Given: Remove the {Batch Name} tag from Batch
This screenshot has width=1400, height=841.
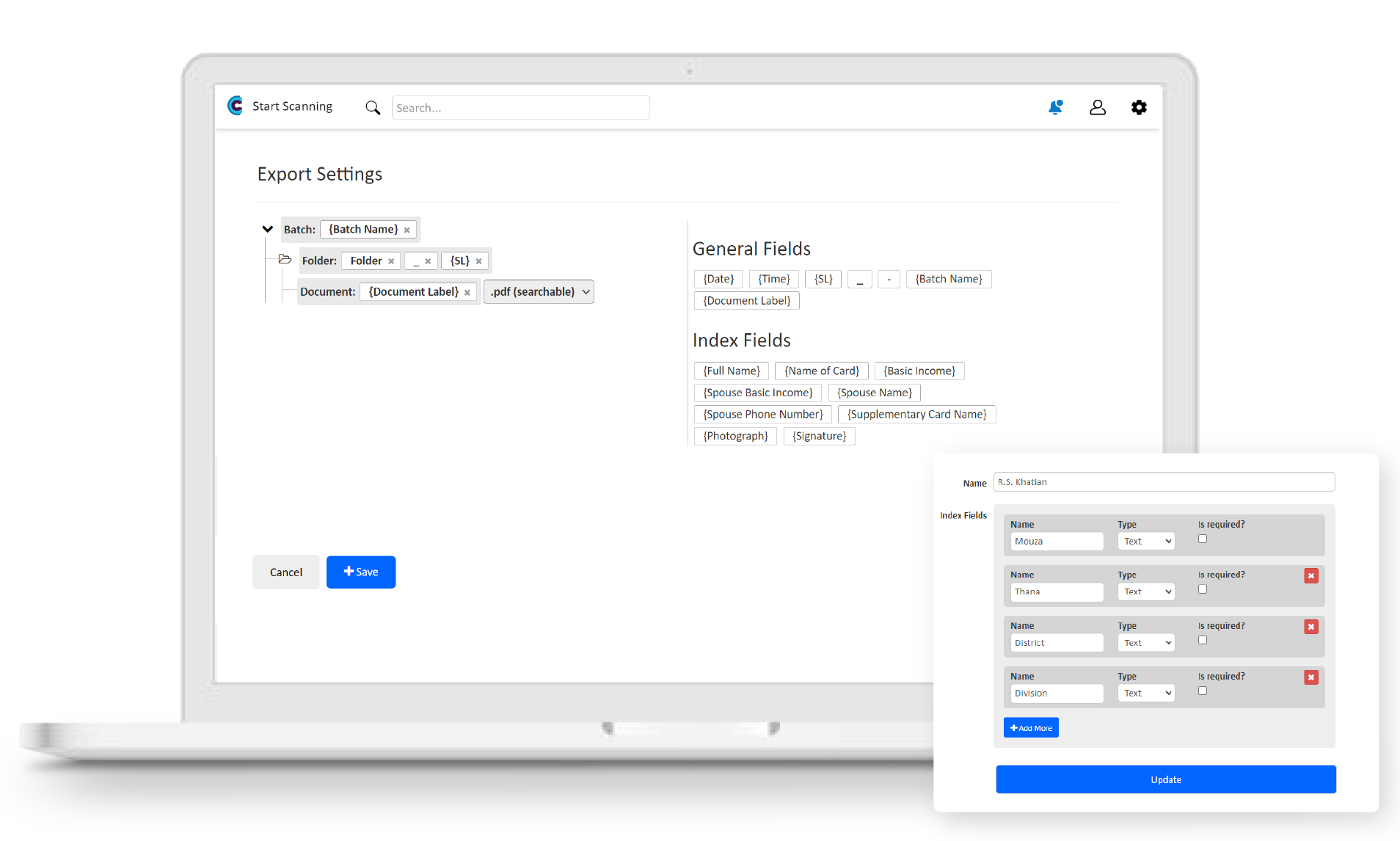Looking at the screenshot, I should [x=406, y=230].
